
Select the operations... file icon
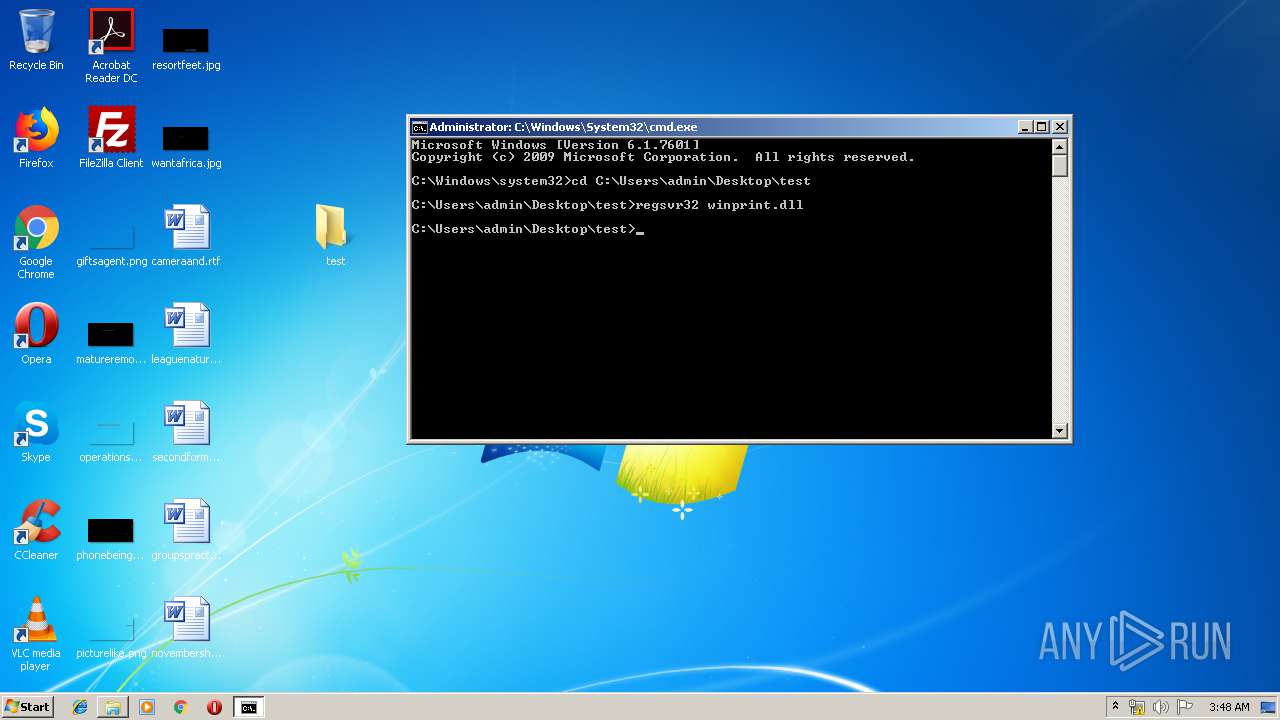[x=111, y=438]
